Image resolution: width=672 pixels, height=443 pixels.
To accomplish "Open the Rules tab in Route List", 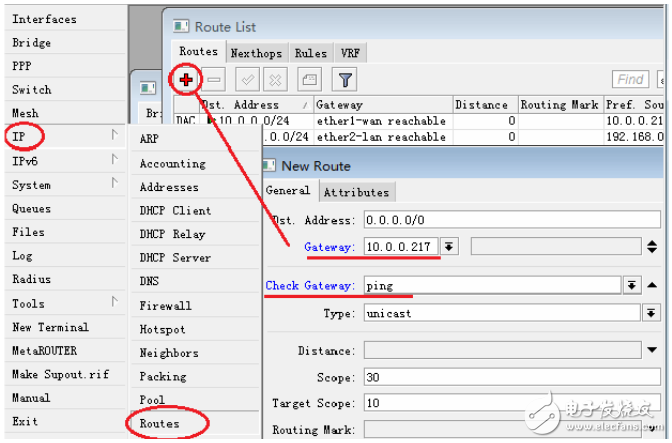I will [x=310, y=53].
